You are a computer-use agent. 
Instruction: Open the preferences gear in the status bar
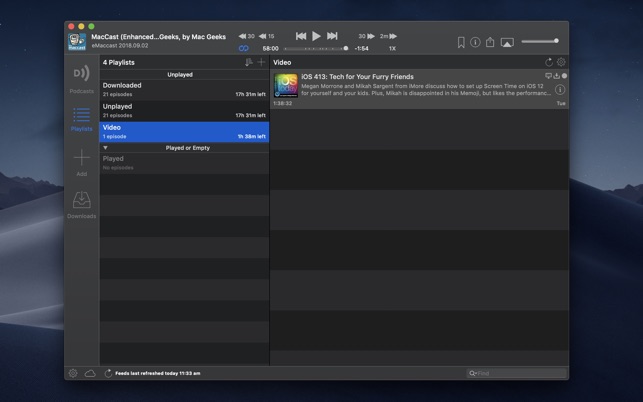(x=73, y=373)
